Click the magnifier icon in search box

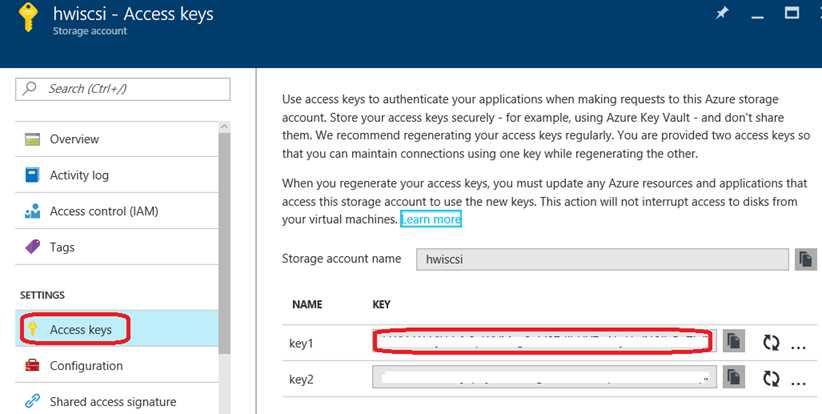click(30, 88)
